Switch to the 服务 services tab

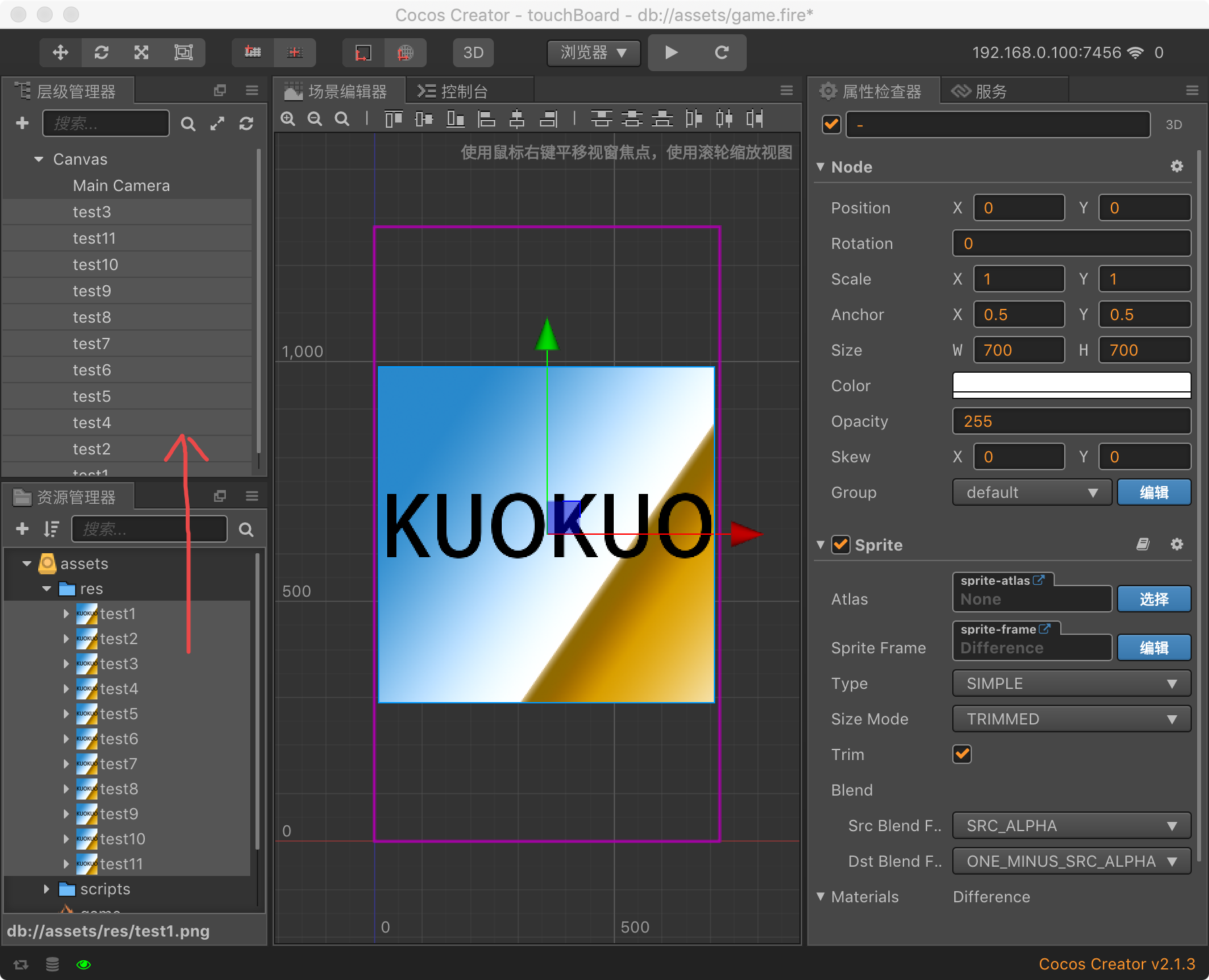tap(980, 92)
